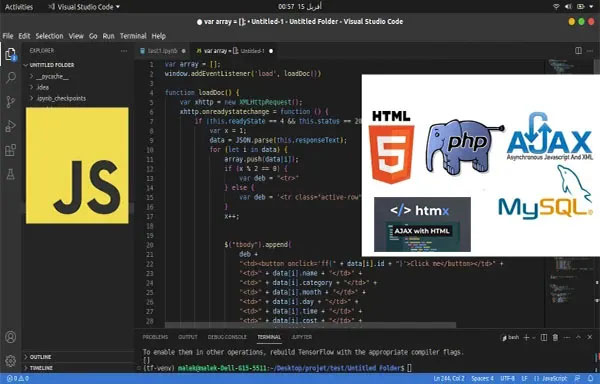Click unsaved dot on Untitled-1 tab
Viewport: 600px width, 384px height.
click(271, 51)
